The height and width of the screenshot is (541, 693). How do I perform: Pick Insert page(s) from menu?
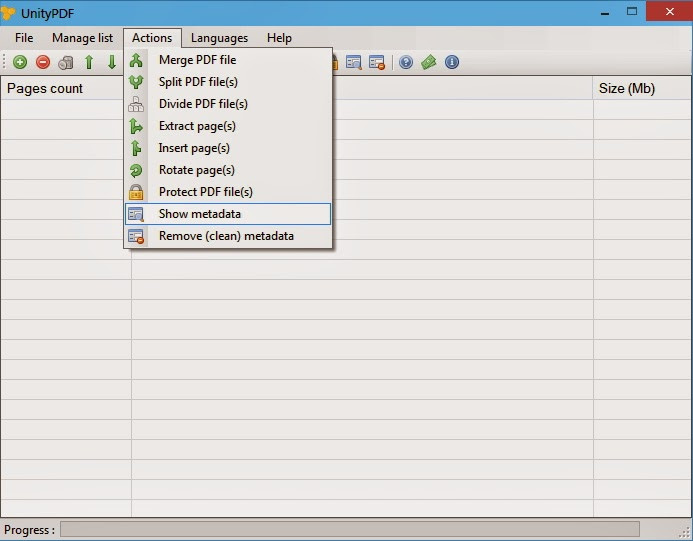[x=228, y=148]
